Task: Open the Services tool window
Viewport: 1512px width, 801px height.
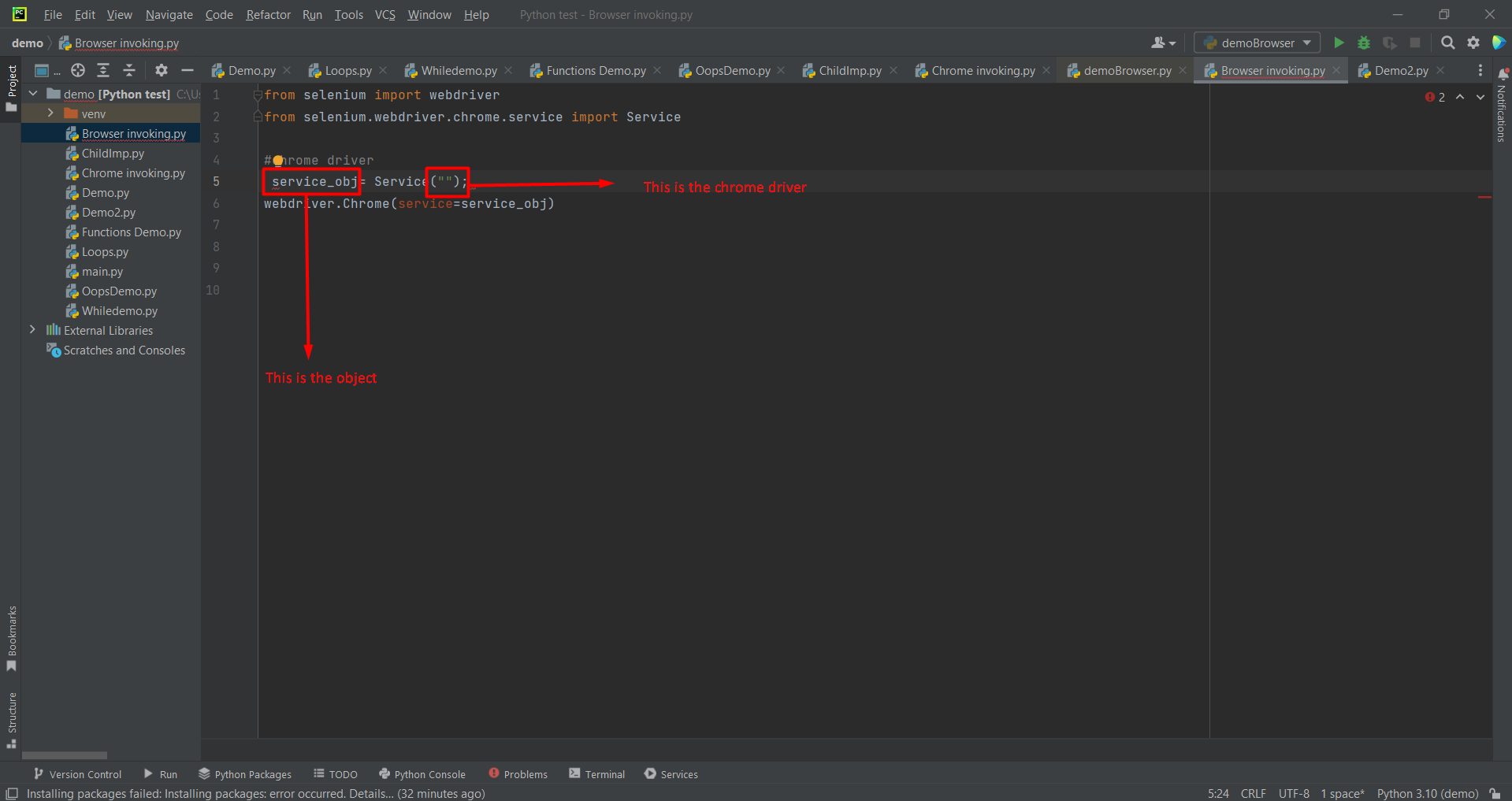Action: 671,774
